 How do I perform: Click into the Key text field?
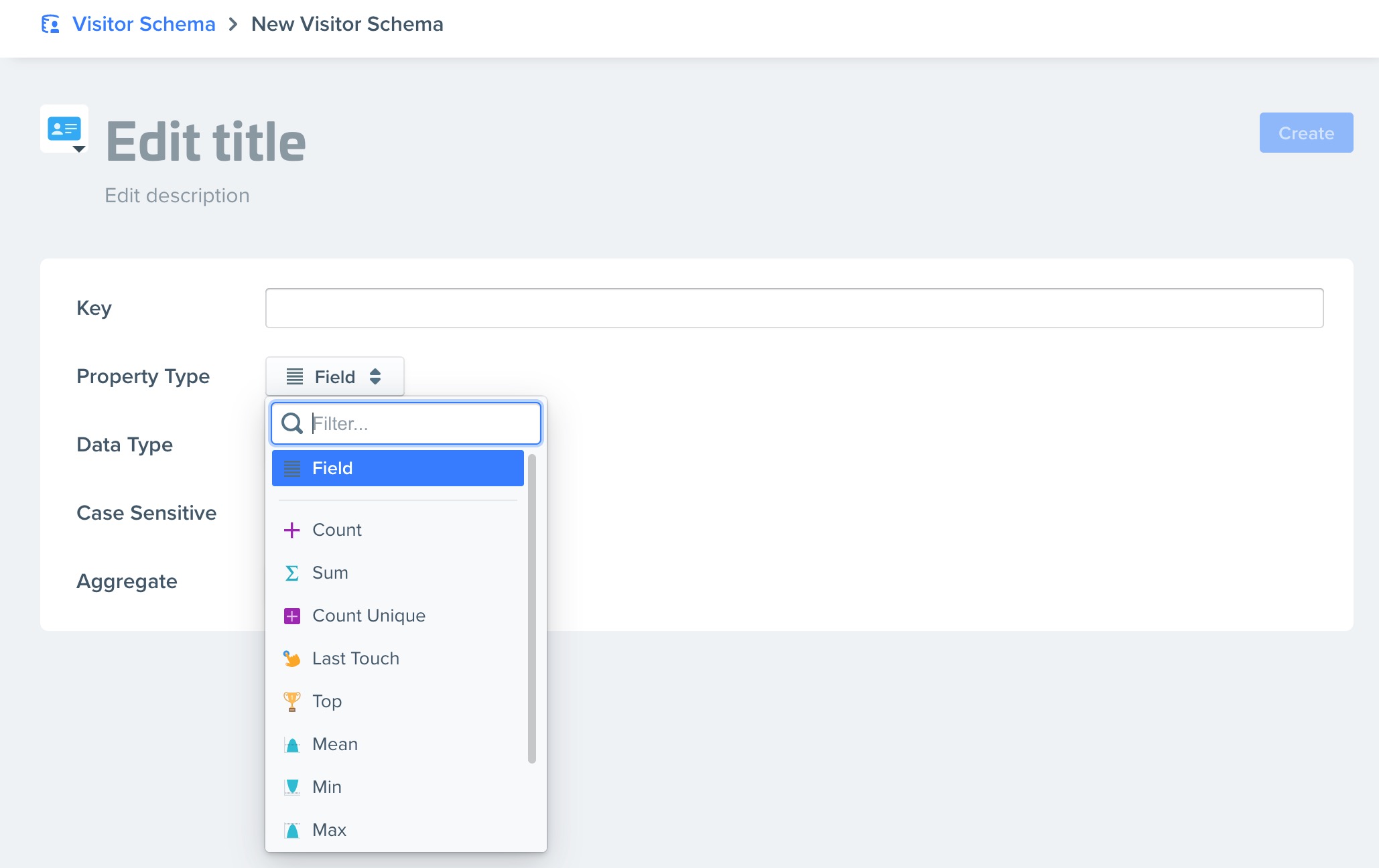[793, 308]
